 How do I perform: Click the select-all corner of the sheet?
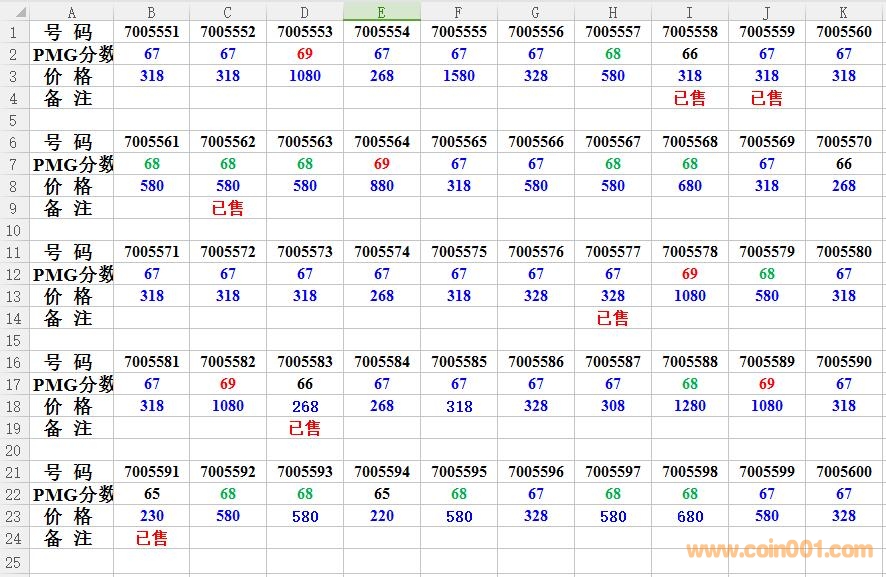coord(15,11)
